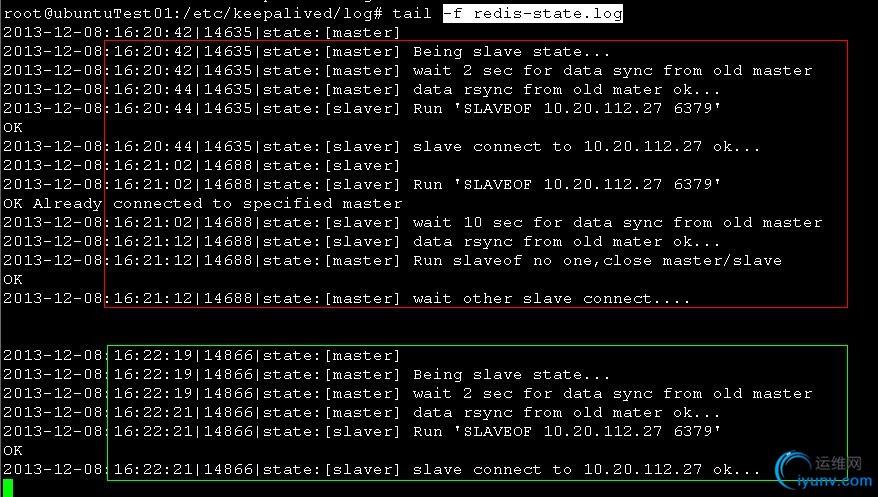Click 'Being slave state...' in the 16:22:19 line
The height and width of the screenshot is (497, 878).
point(511,374)
